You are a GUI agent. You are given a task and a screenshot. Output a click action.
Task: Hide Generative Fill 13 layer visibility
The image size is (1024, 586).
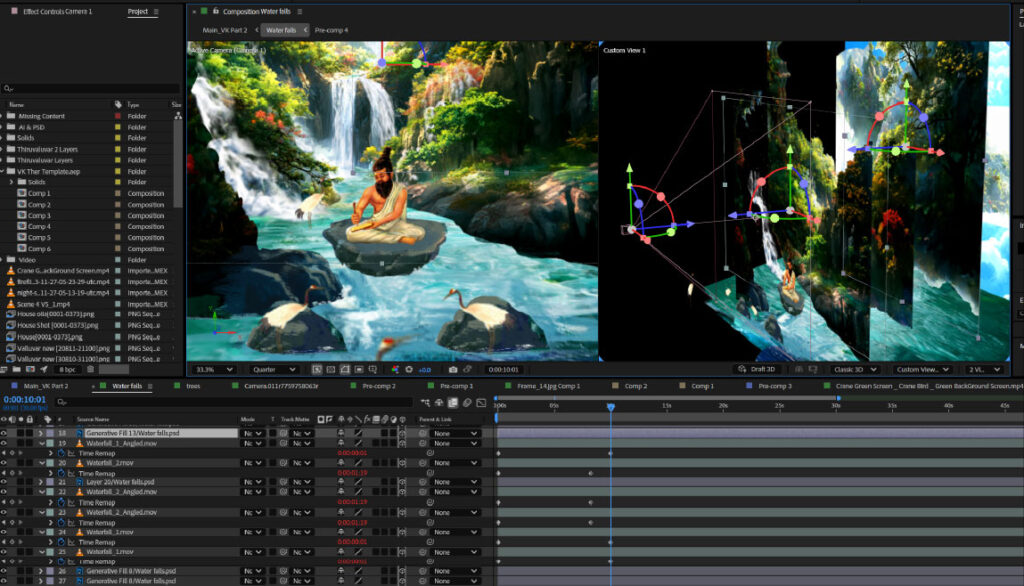(x=4, y=433)
